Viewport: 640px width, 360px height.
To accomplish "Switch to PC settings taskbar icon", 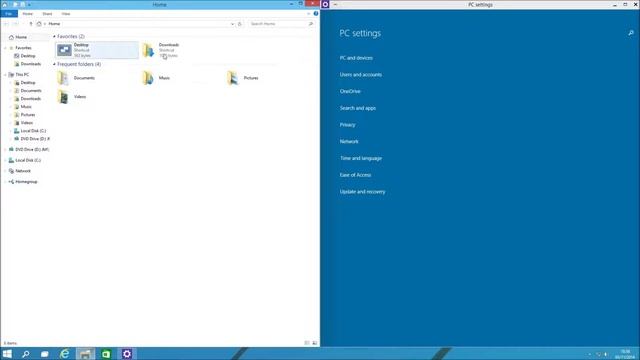I will (x=127, y=354).
